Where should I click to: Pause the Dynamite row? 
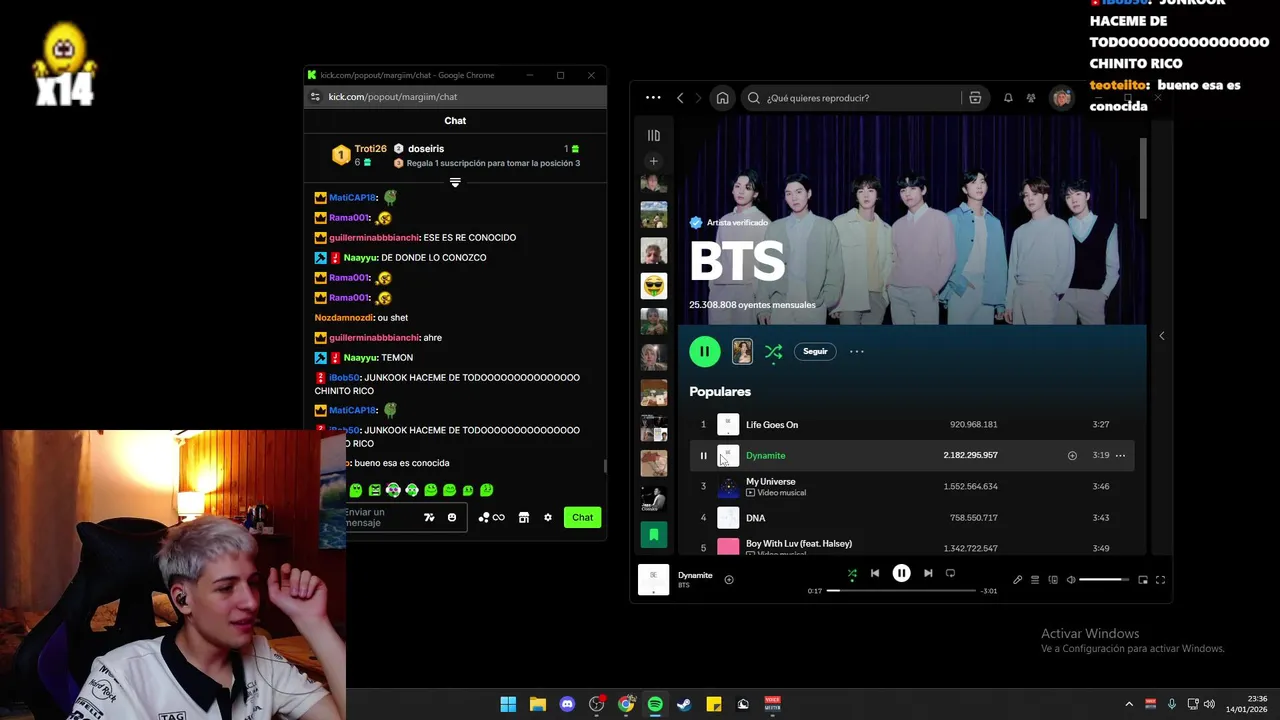pyautogui.click(x=703, y=456)
